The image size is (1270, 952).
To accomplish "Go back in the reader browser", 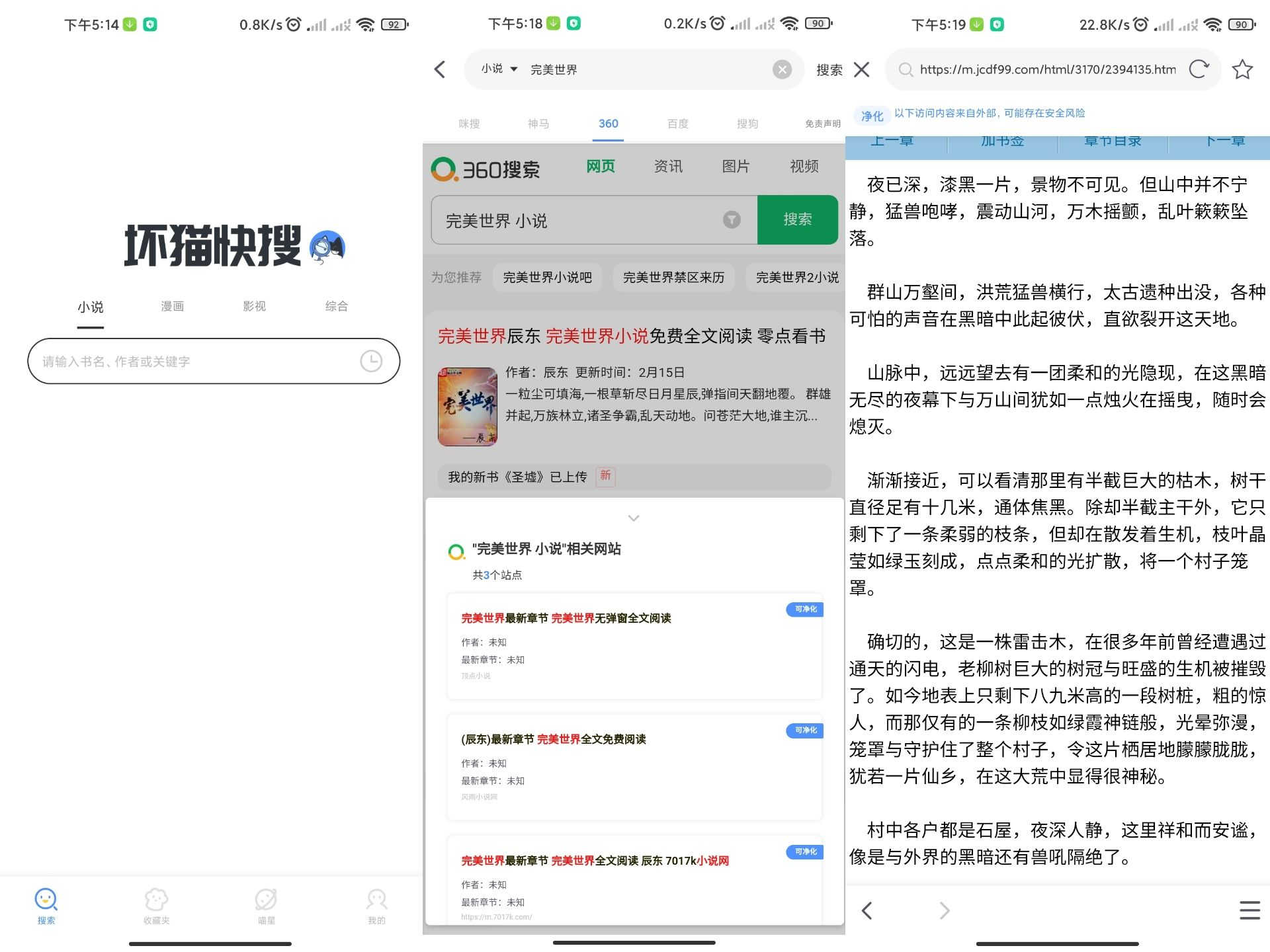I will click(x=867, y=910).
